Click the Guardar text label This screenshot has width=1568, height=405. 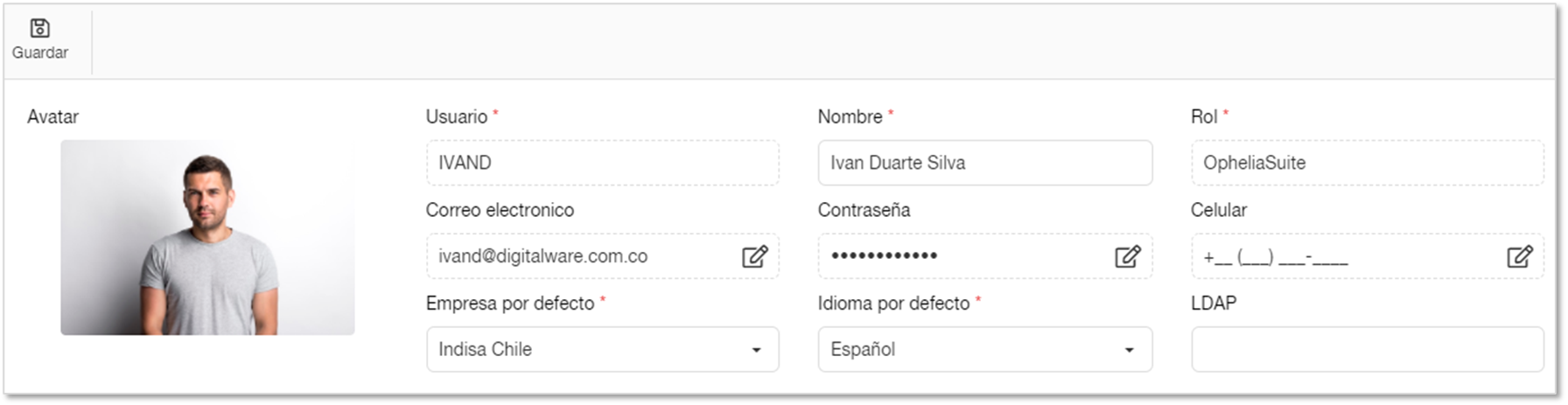[x=39, y=52]
